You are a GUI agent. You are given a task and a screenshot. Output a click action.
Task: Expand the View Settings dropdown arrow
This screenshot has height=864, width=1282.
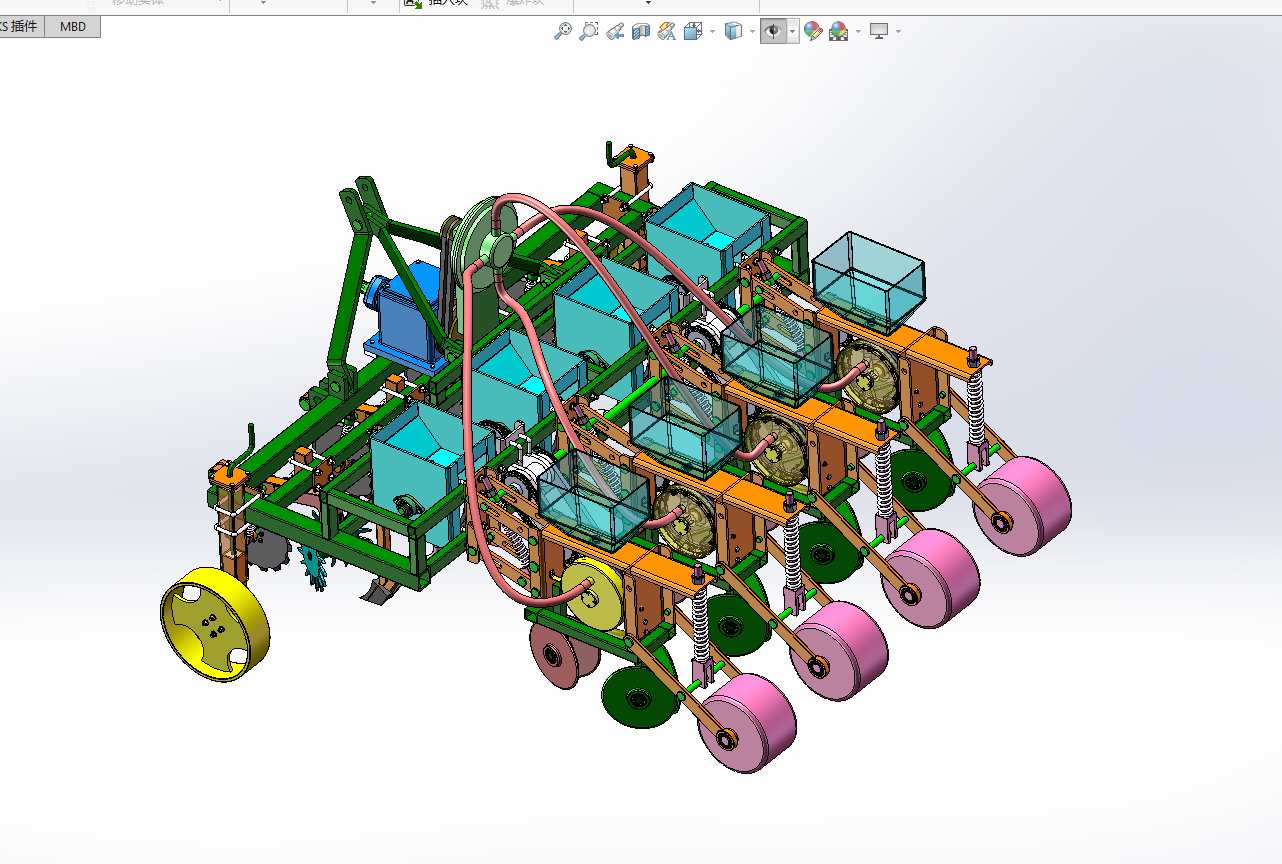(898, 31)
